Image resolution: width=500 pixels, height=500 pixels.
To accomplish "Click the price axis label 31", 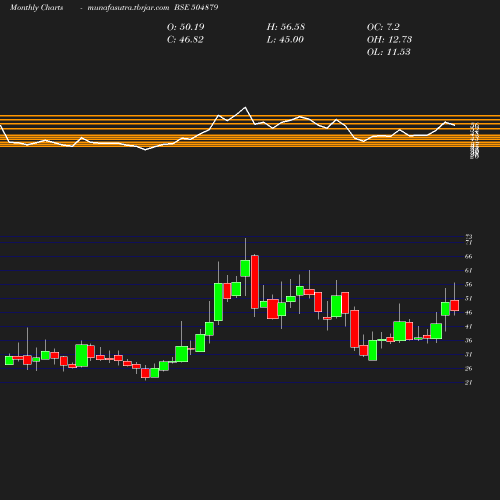I will tap(468, 355).
